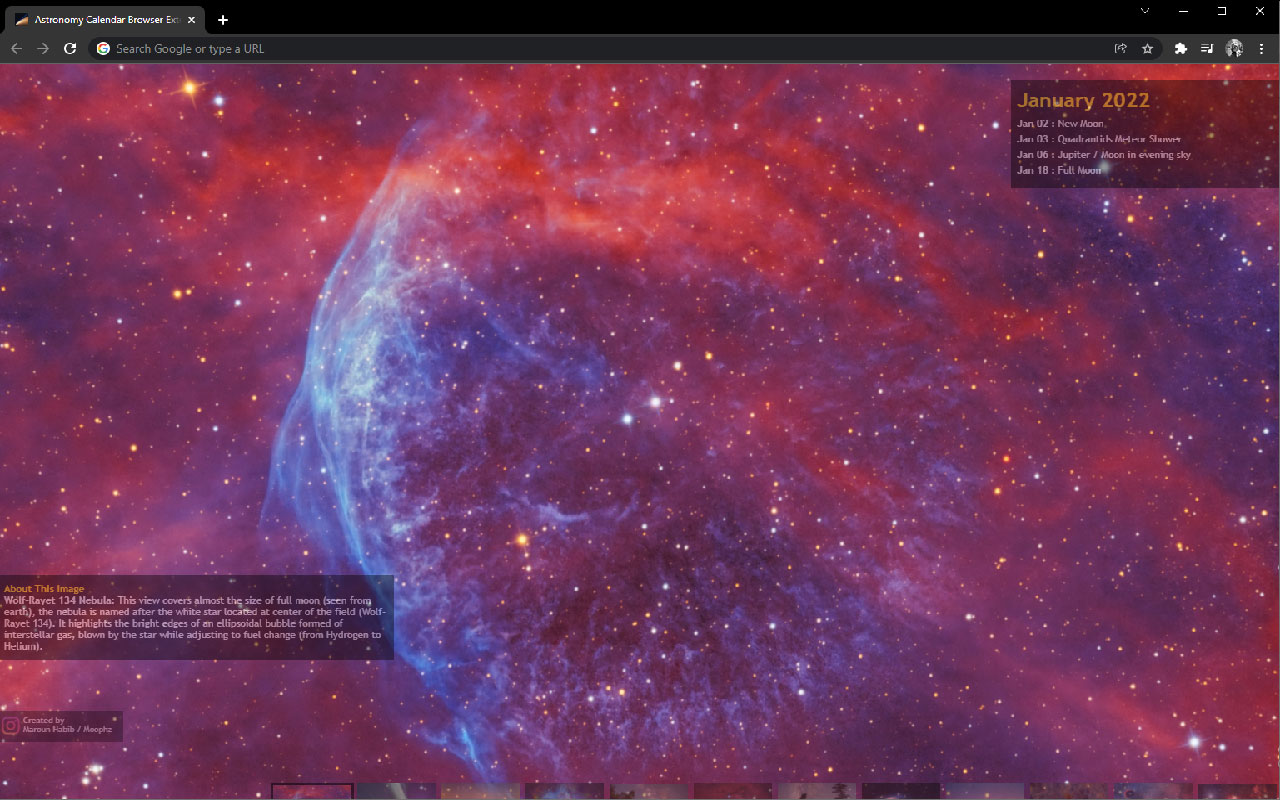Open the Chrome three-dot menu
The height and width of the screenshot is (800, 1280).
pyautogui.click(x=1262, y=48)
